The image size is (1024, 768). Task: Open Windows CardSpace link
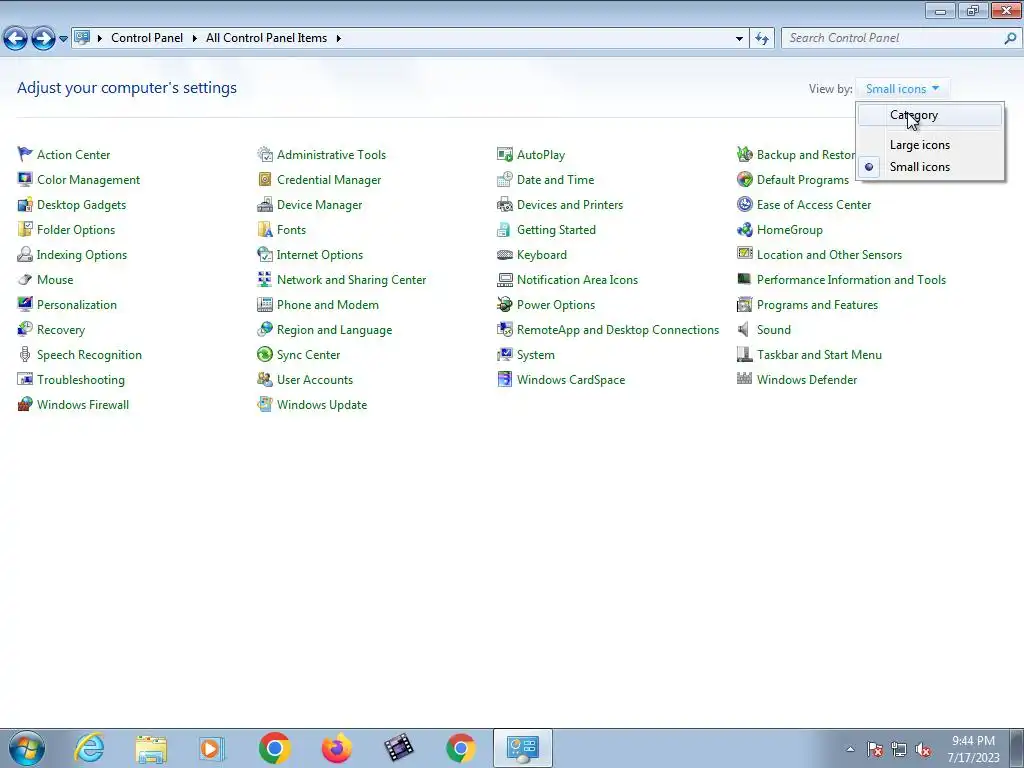[x=571, y=379]
